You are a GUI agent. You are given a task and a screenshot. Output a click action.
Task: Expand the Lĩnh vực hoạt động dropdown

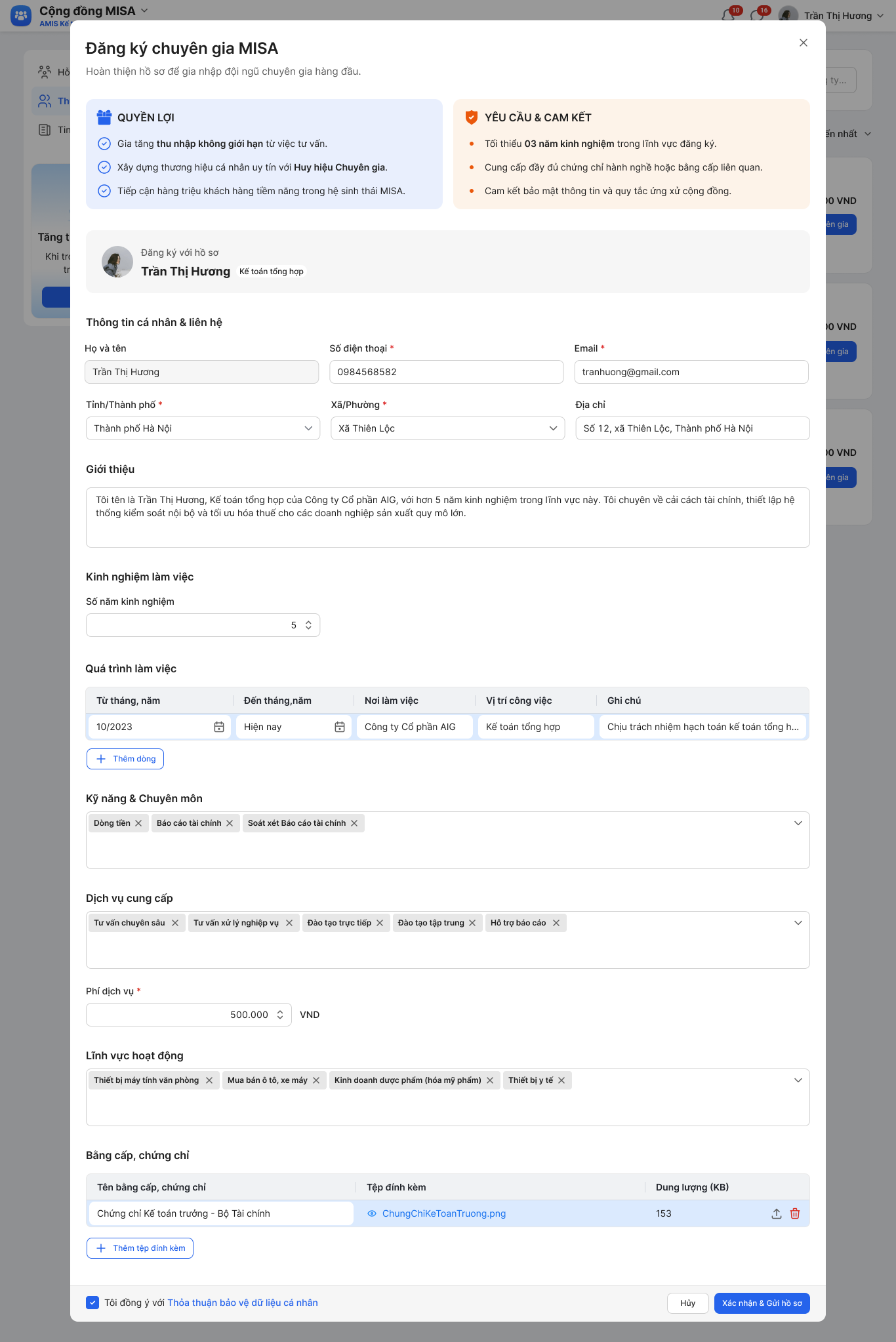(798, 1080)
